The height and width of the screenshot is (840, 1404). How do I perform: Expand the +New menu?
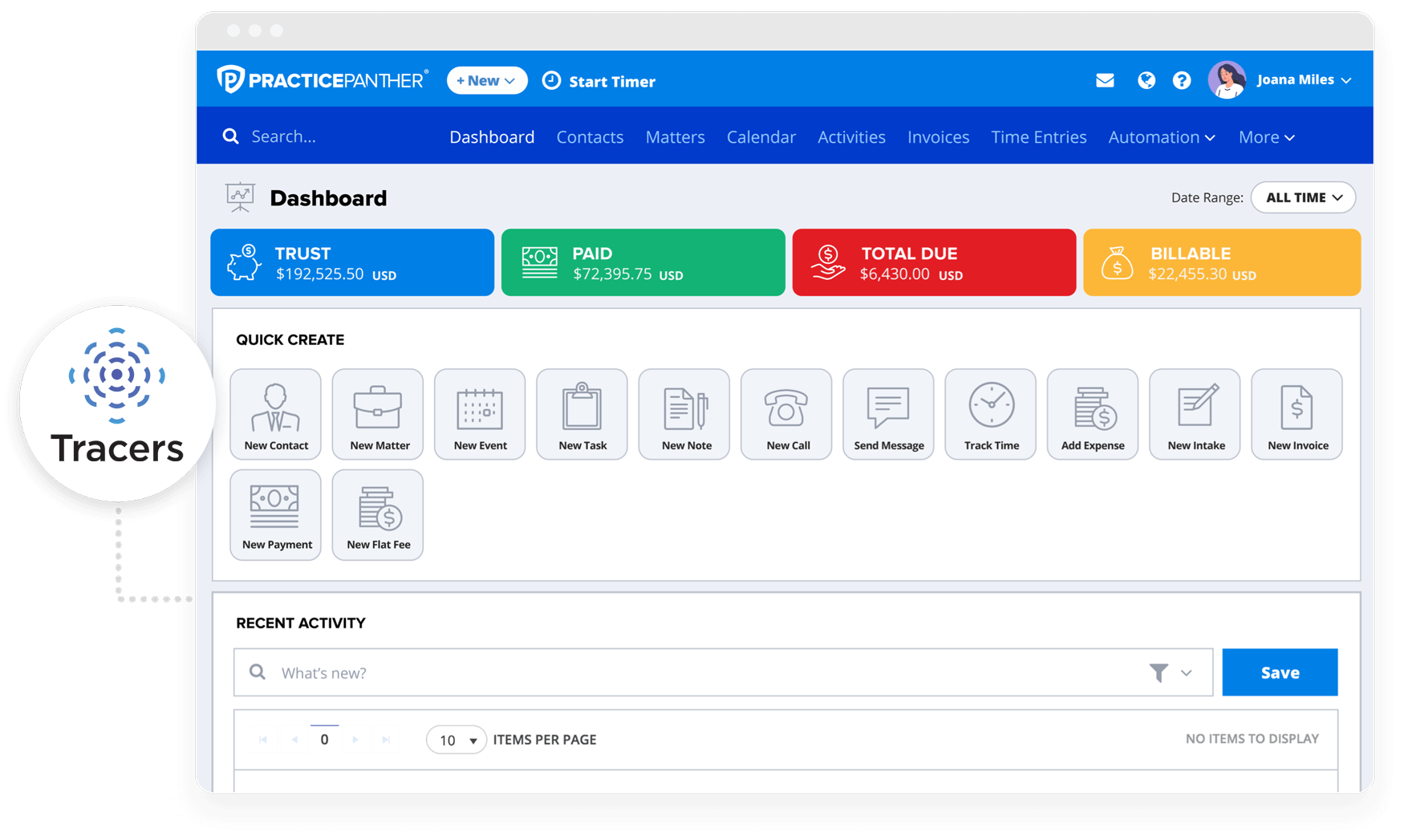486,80
